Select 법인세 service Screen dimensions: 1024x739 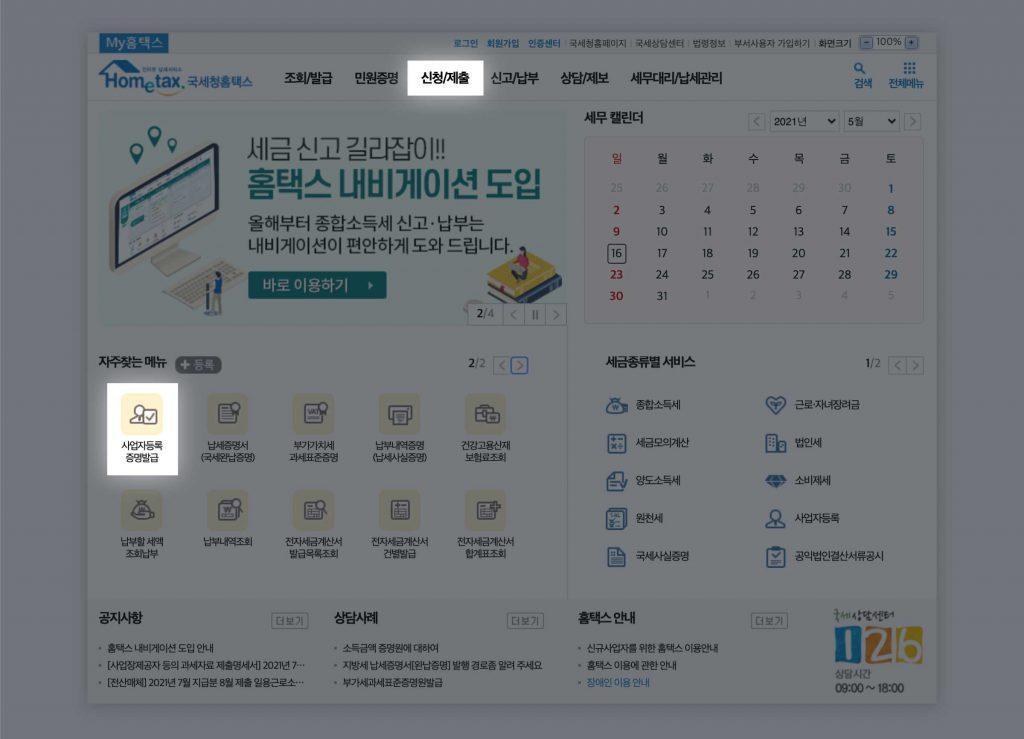(x=793, y=443)
